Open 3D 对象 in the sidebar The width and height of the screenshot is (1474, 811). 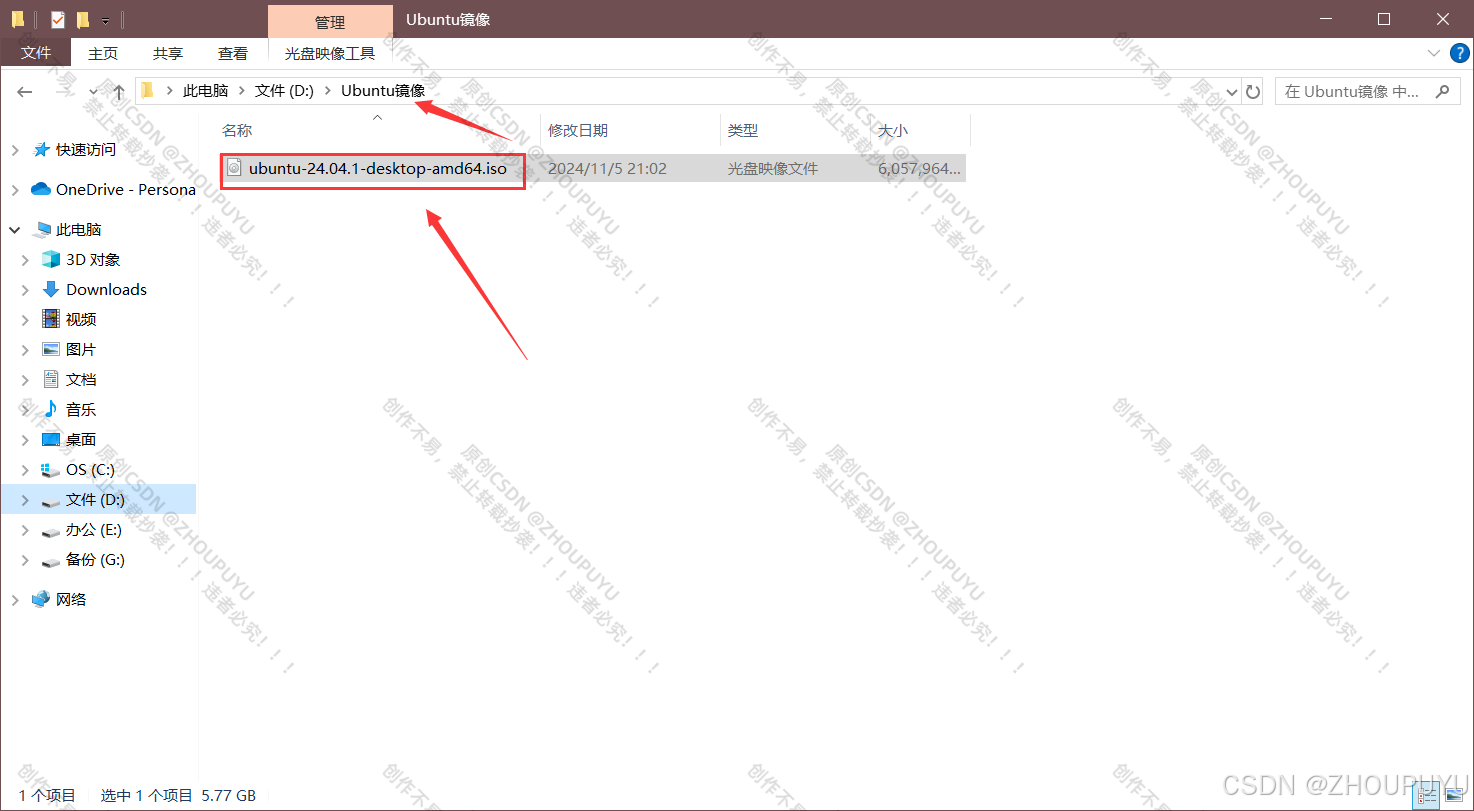tap(93, 260)
